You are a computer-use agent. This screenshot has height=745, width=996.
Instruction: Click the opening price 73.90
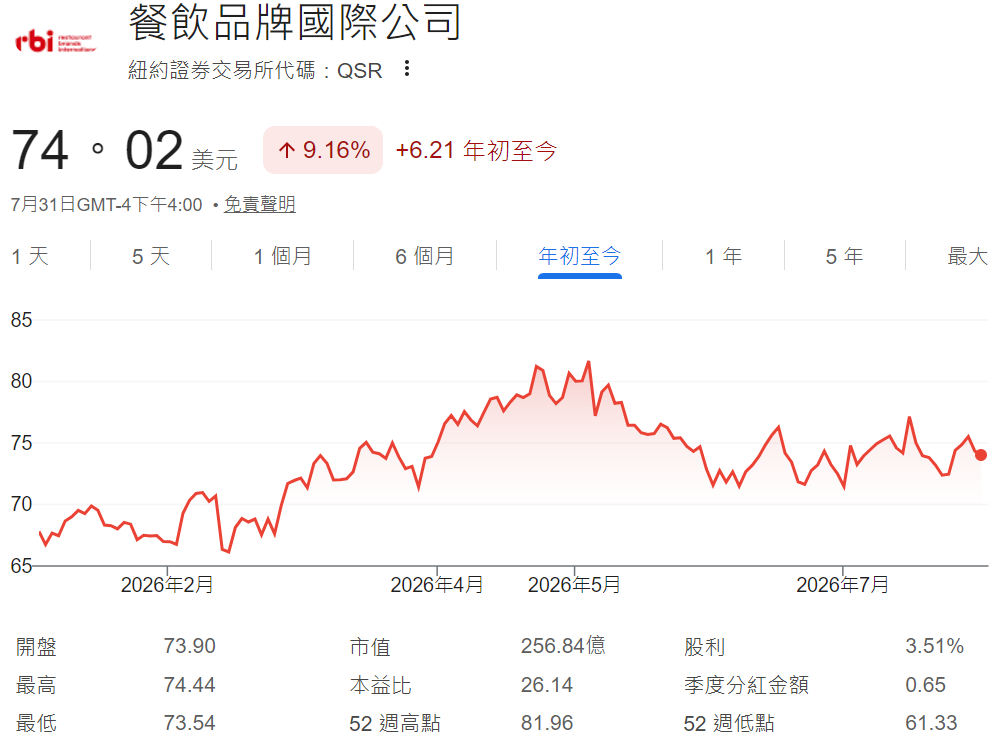[189, 646]
